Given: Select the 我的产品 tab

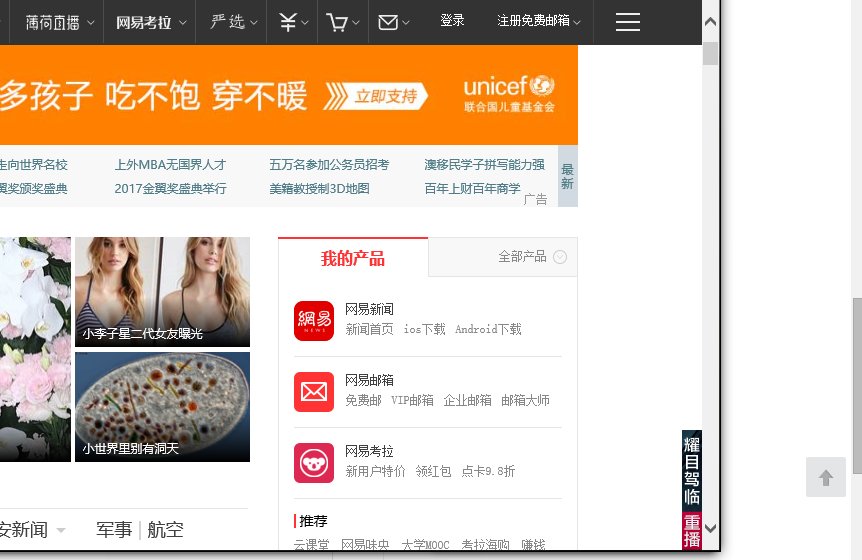Looking at the screenshot, I should 353,257.
